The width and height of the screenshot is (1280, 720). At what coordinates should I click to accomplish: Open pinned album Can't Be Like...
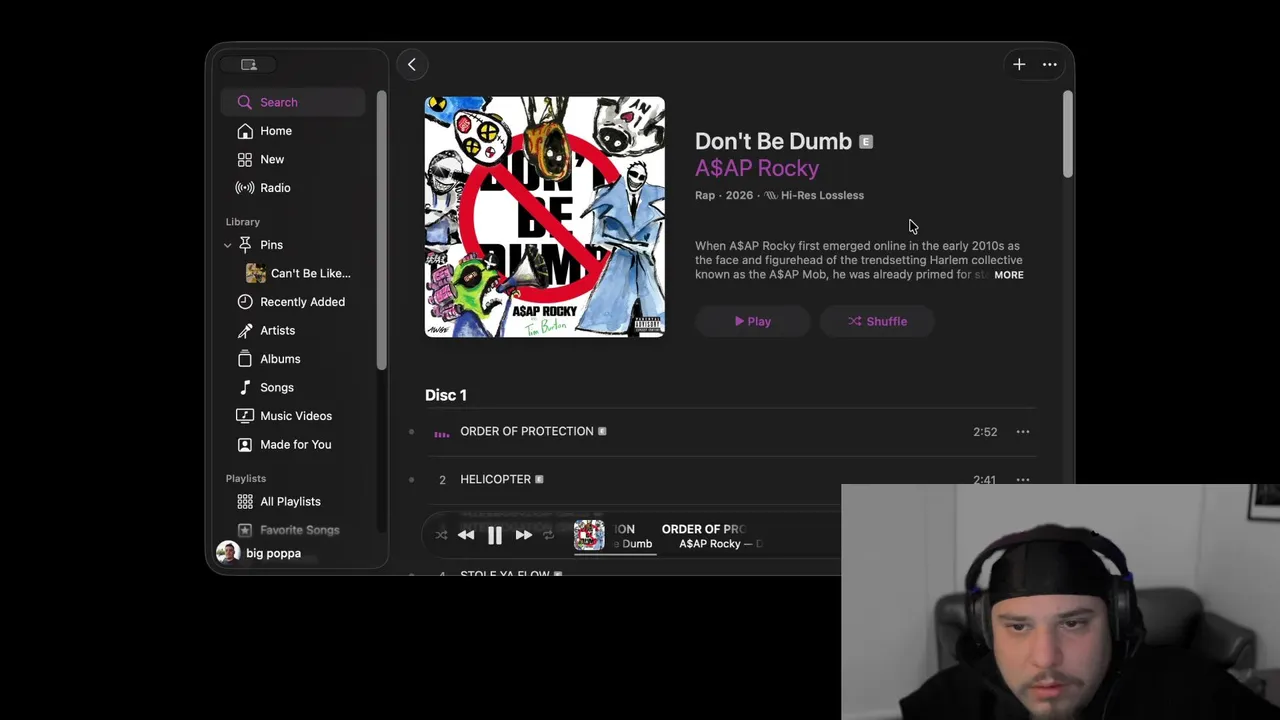[298, 273]
